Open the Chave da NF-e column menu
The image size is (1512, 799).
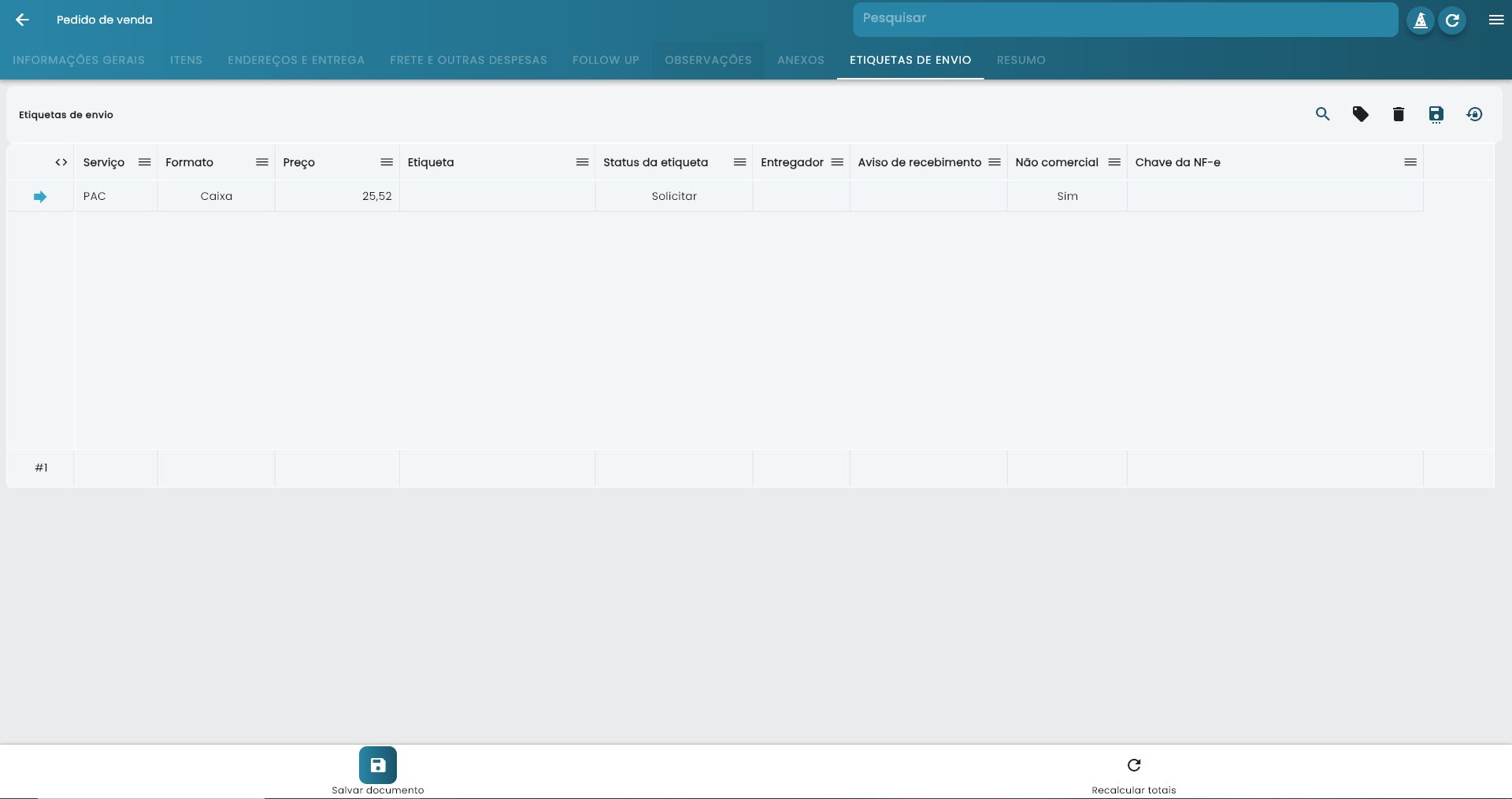(1410, 162)
